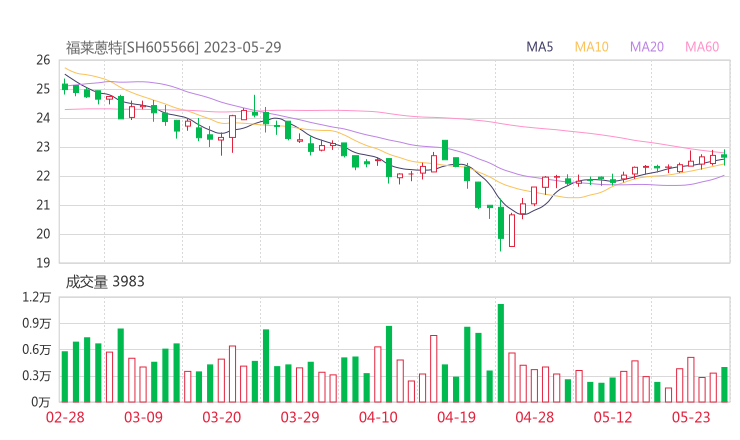The width and height of the screenshot is (740, 440).
Task: Select the 19 price level label
Action: tap(43, 263)
